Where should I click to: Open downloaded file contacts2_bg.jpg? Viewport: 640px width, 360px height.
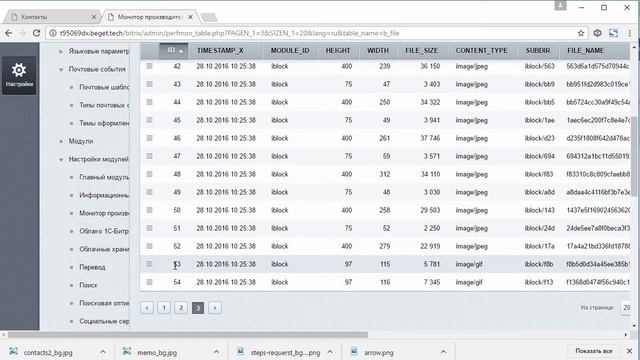(48, 352)
